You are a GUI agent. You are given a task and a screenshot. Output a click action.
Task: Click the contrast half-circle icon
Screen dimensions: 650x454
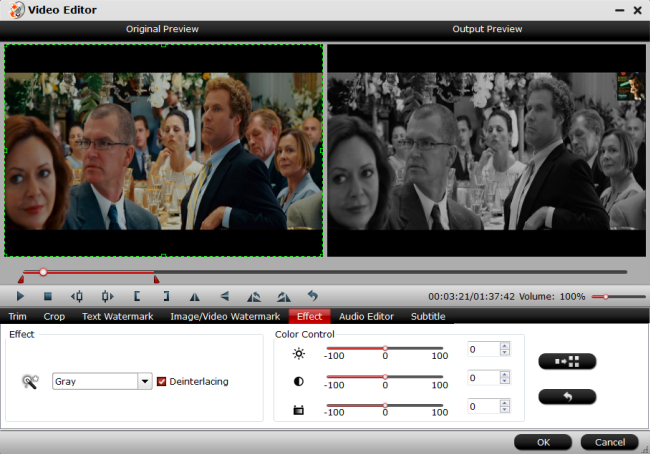(x=298, y=381)
